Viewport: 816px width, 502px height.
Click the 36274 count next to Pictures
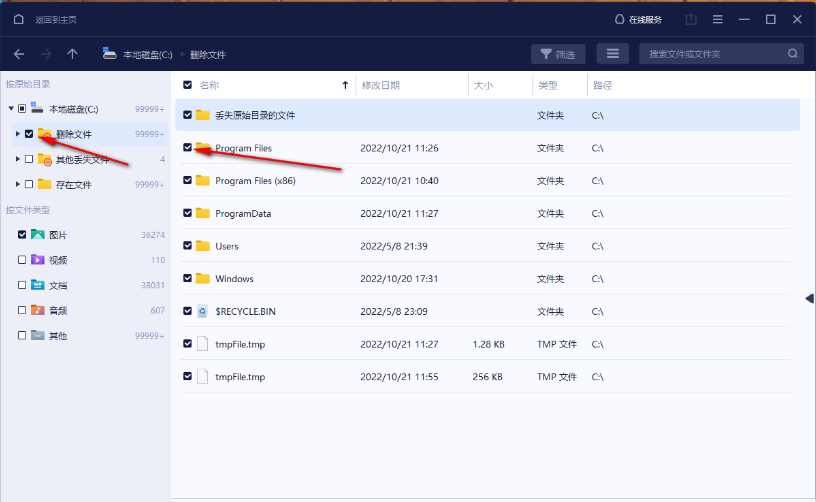coord(153,235)
